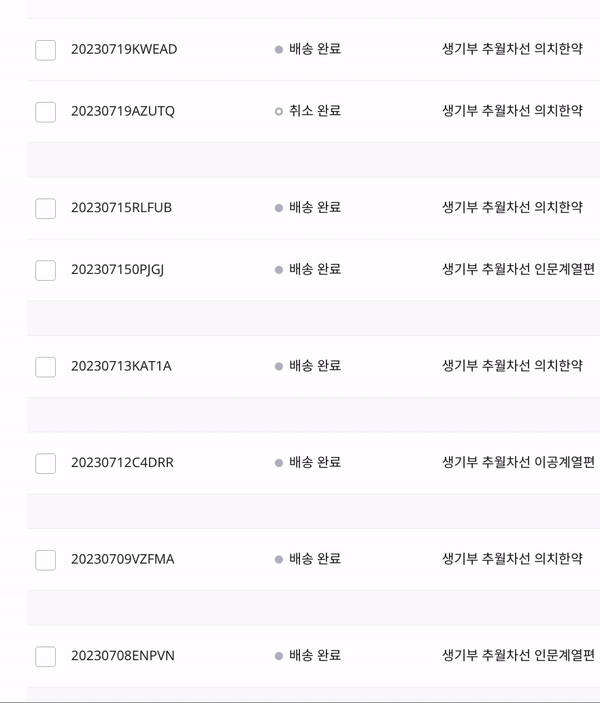
Task: Click the status dot on order 20230708ENPVN
Action: tap(279, 656)
